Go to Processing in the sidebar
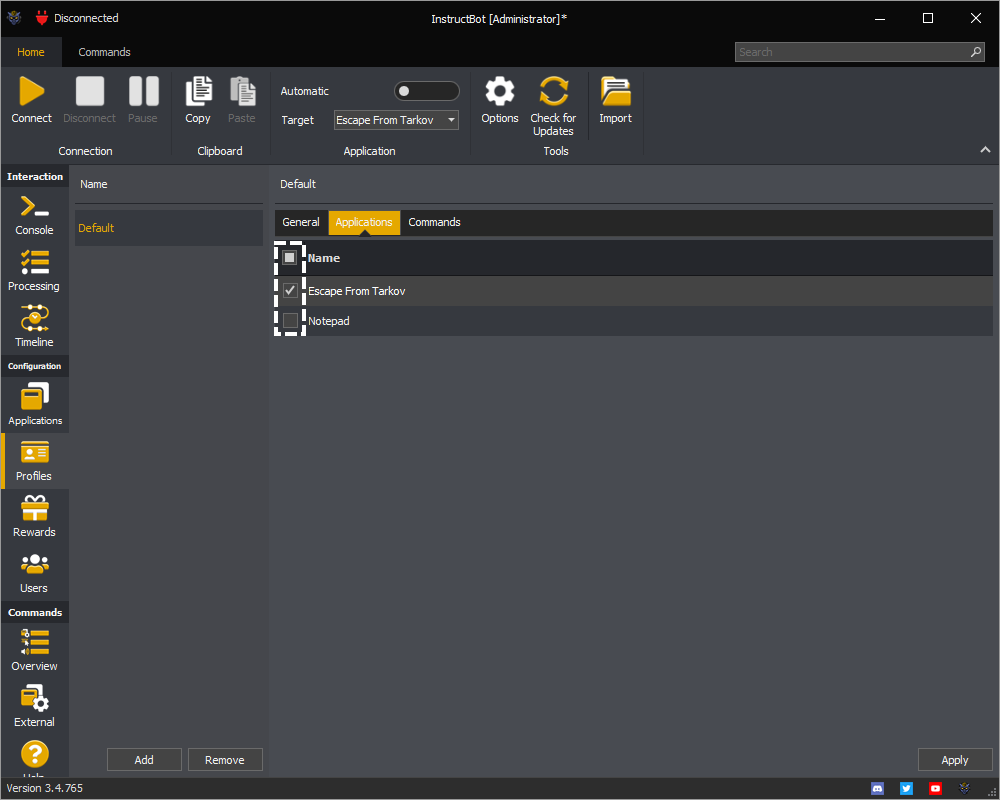The image size is (1000, 800). (x=34, y=270)
